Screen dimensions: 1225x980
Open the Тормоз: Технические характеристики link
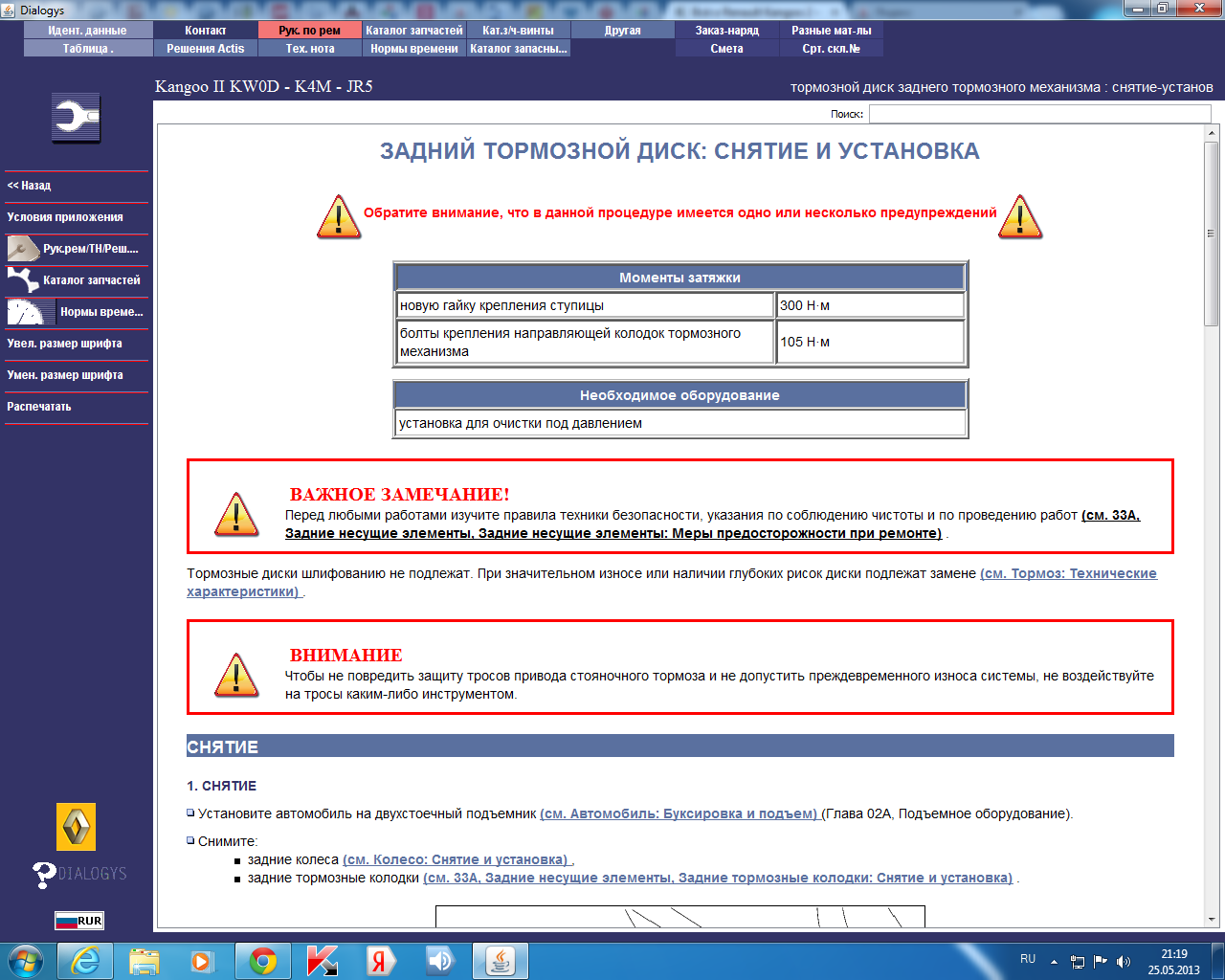click(672, 583)
